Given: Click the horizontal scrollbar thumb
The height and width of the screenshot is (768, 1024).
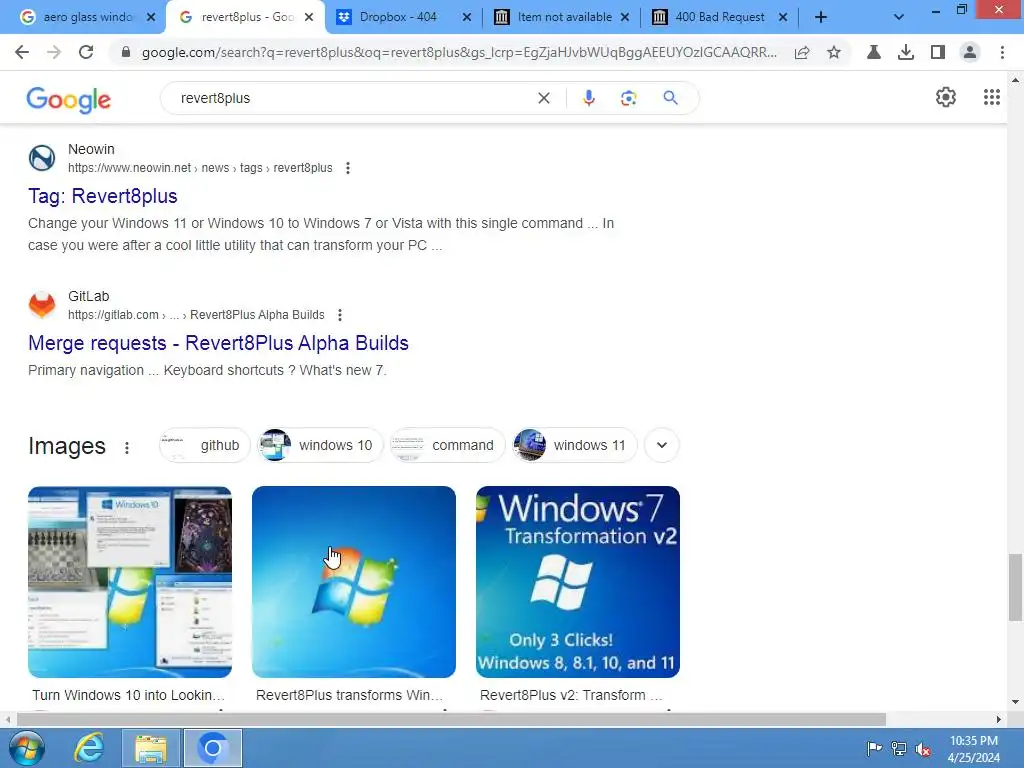Looking at the screenshot, I should (451, 719).
